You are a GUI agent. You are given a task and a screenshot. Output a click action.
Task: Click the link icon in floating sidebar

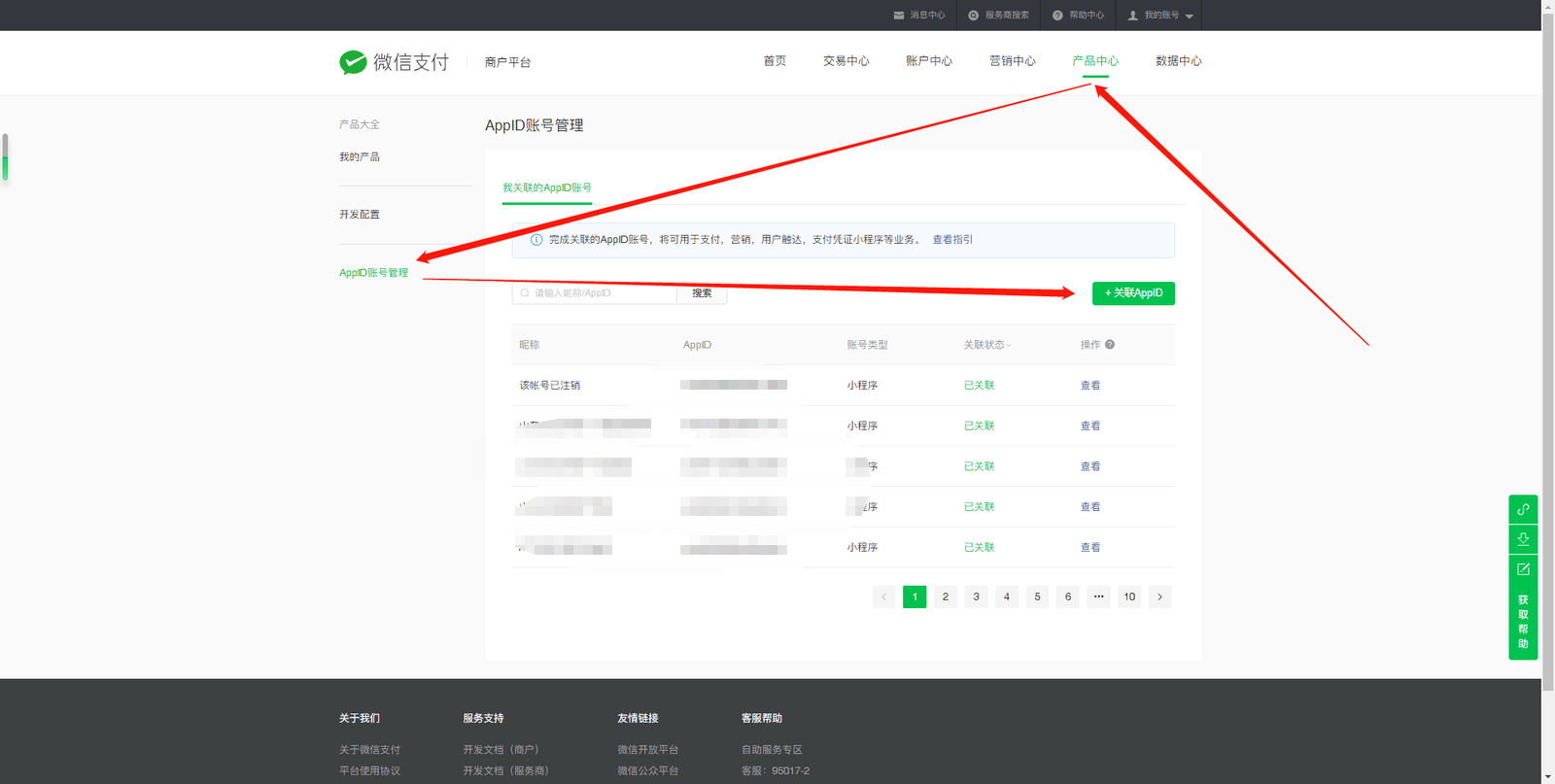coord(1523,509)
